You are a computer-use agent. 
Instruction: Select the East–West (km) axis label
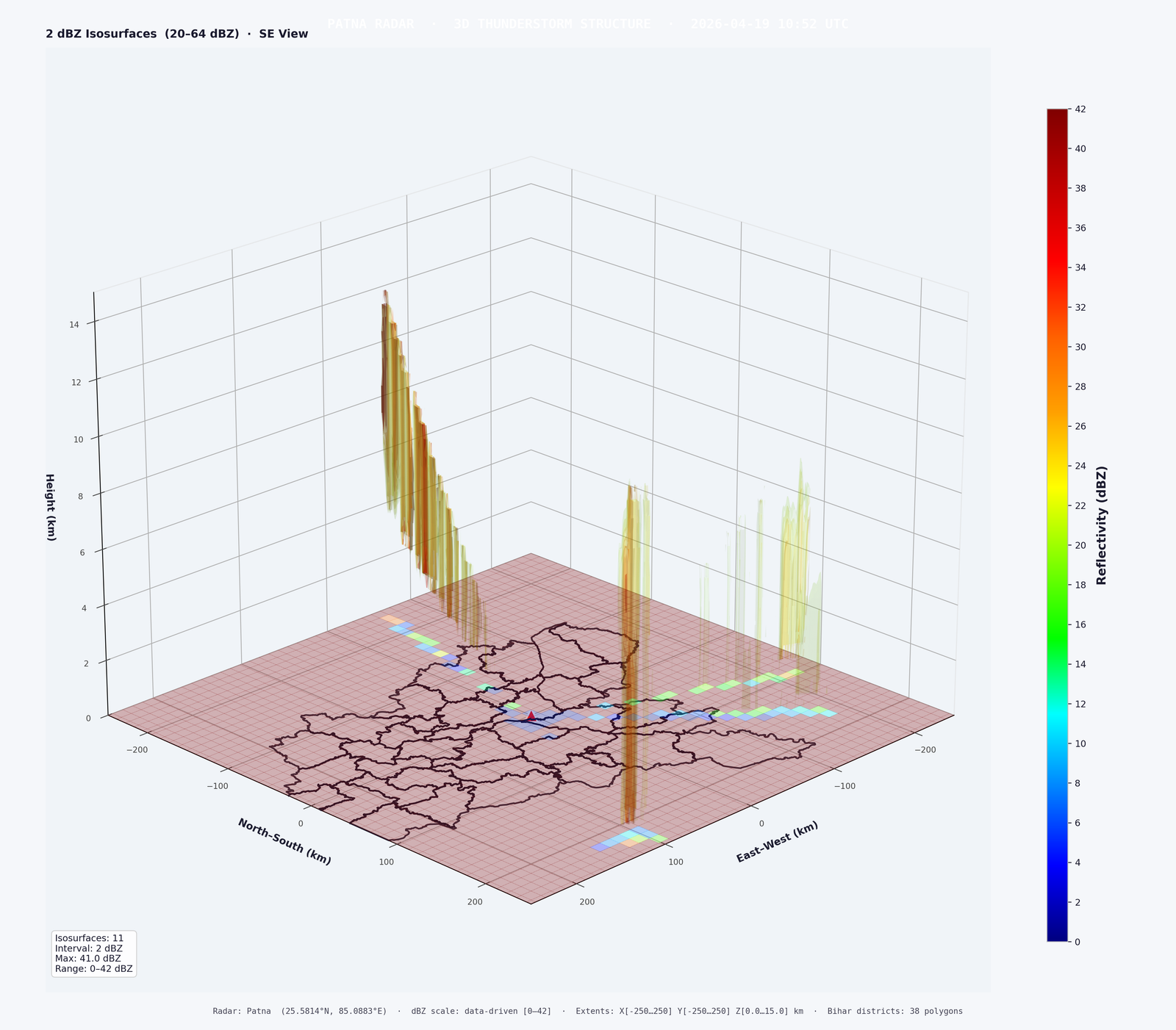(x=777, y=842)
